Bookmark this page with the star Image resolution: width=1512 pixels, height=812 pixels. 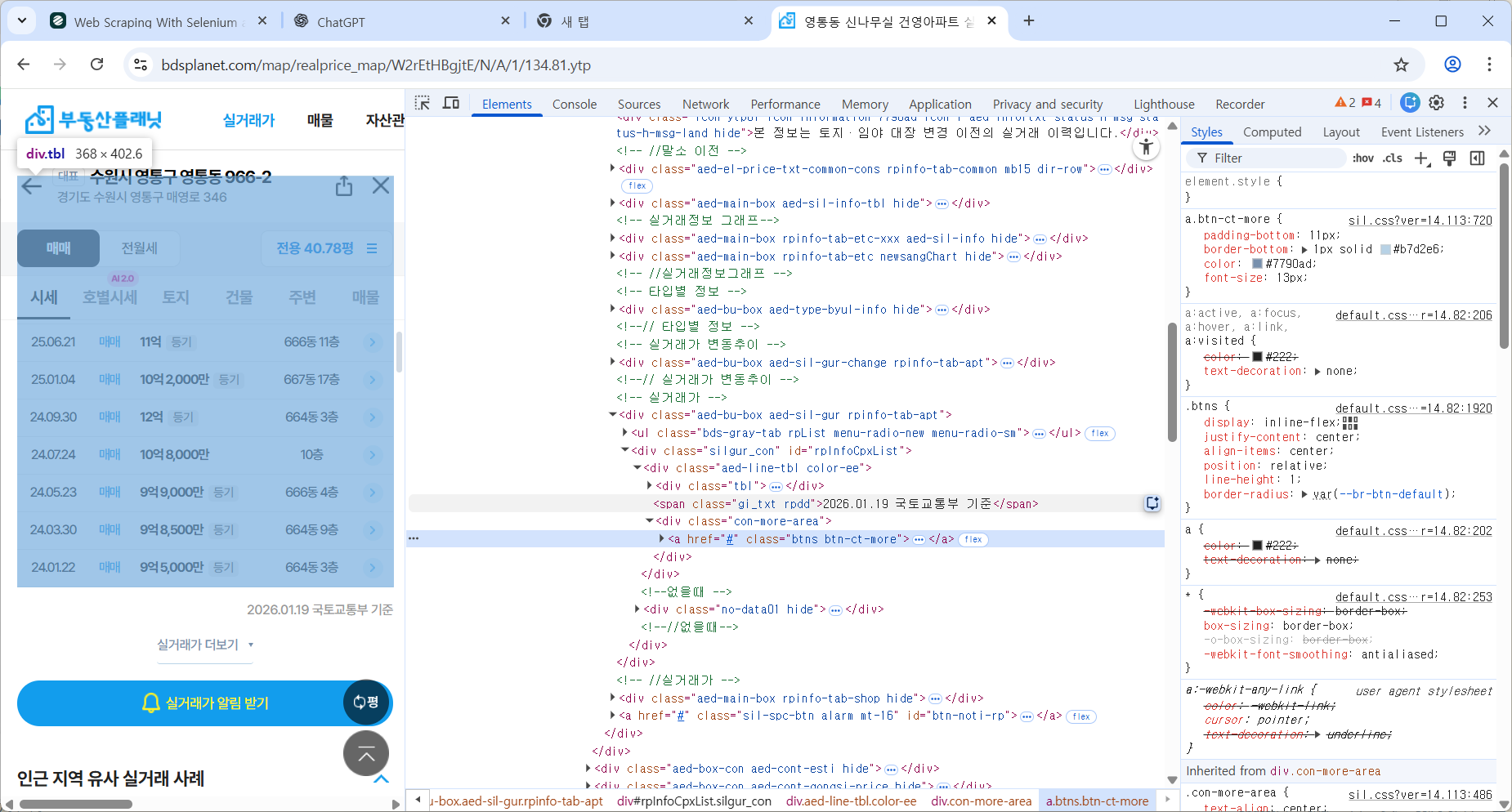[1401, 65]
